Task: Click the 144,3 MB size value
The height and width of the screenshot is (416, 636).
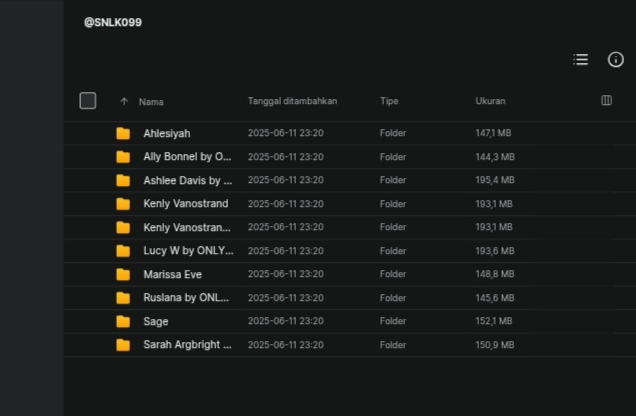Action: [495, 157]
